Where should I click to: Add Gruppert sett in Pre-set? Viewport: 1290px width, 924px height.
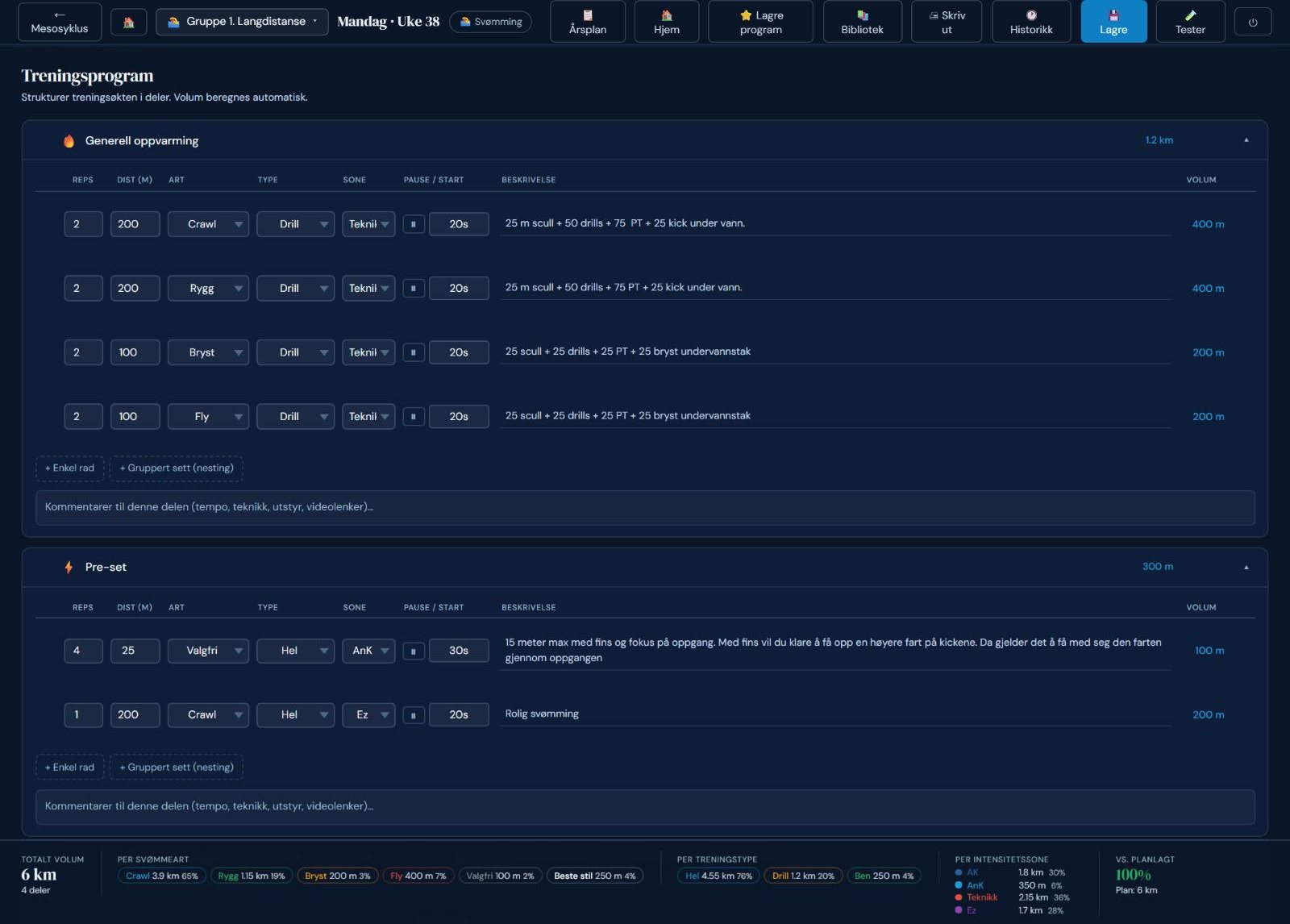pos(177,767)
